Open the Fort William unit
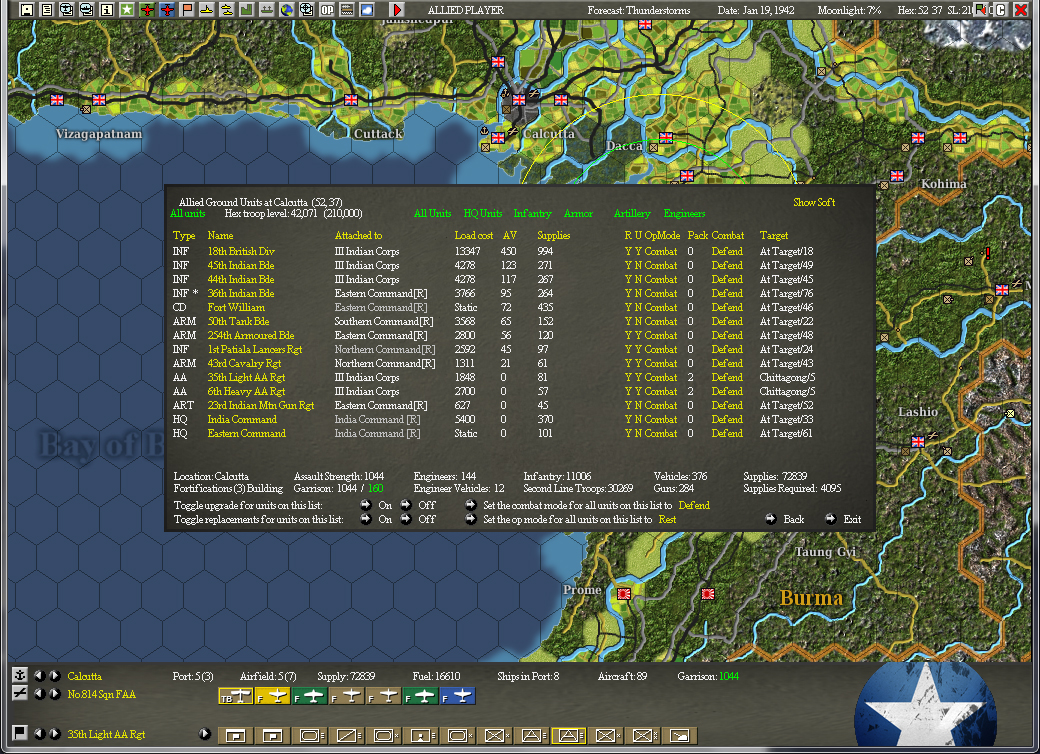The width and height of the screenshot is (1040, 754). pyautogui.click(x=236, y=307)
